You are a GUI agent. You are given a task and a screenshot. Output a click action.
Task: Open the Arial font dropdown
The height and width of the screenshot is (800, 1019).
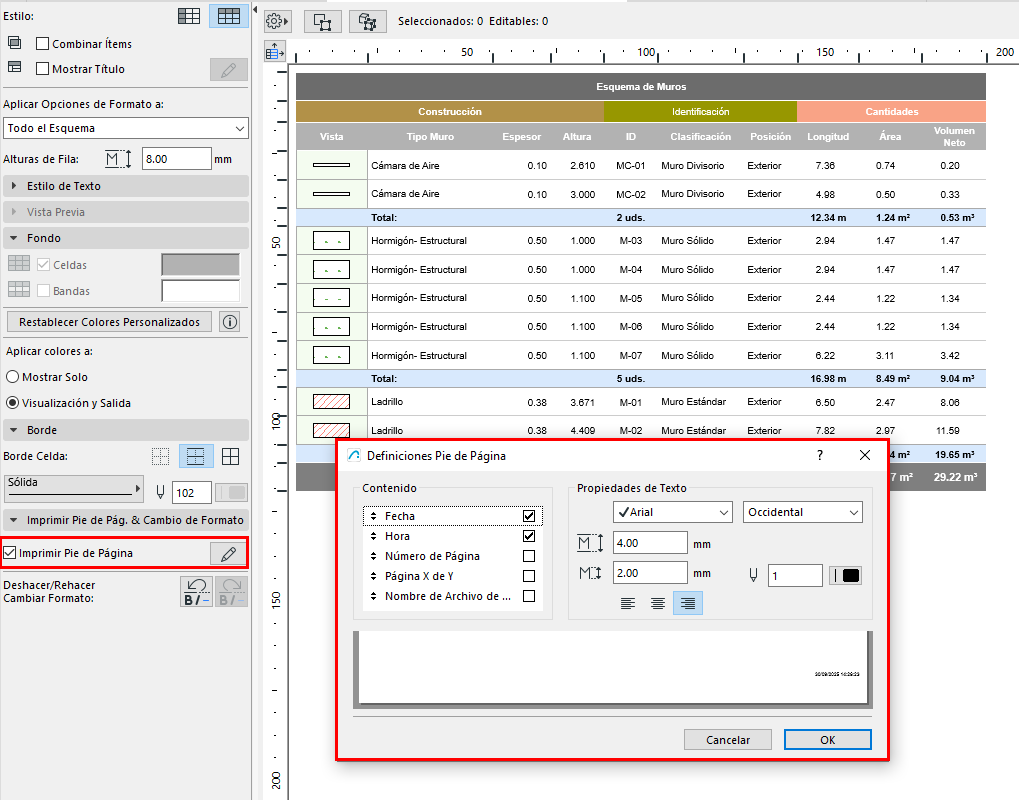click(x=672, y=512)
